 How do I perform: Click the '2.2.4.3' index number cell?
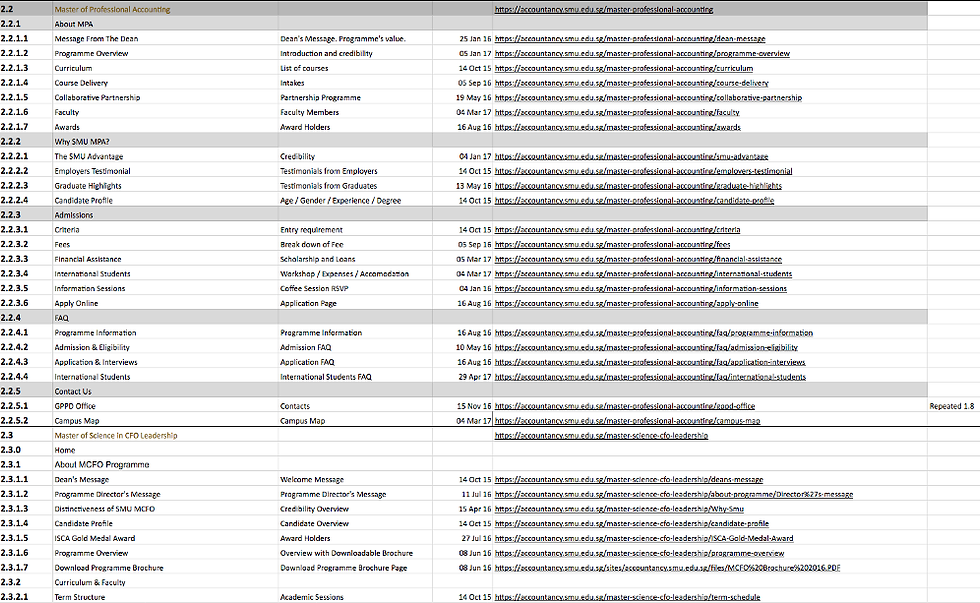tap(26, 362)
